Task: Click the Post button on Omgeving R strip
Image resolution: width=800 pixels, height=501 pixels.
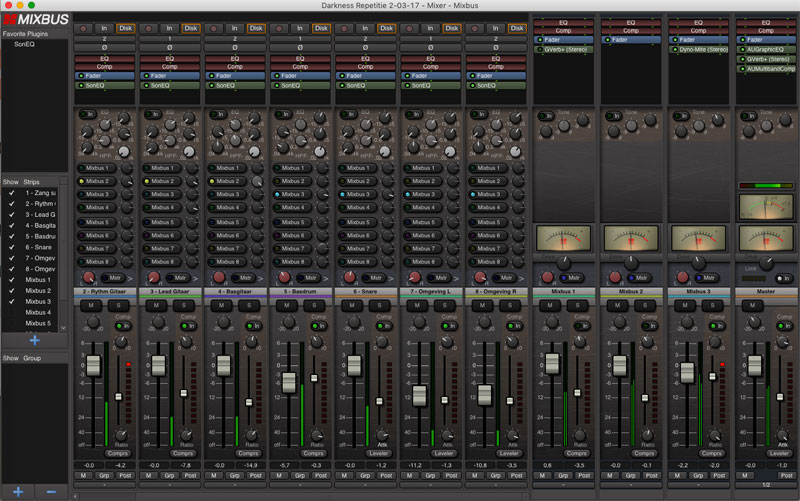Action: tap(516, 475)
